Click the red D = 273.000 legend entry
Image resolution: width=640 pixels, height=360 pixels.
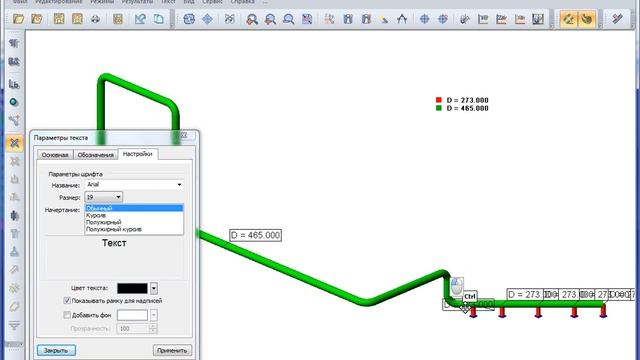[x=462, y=100]
